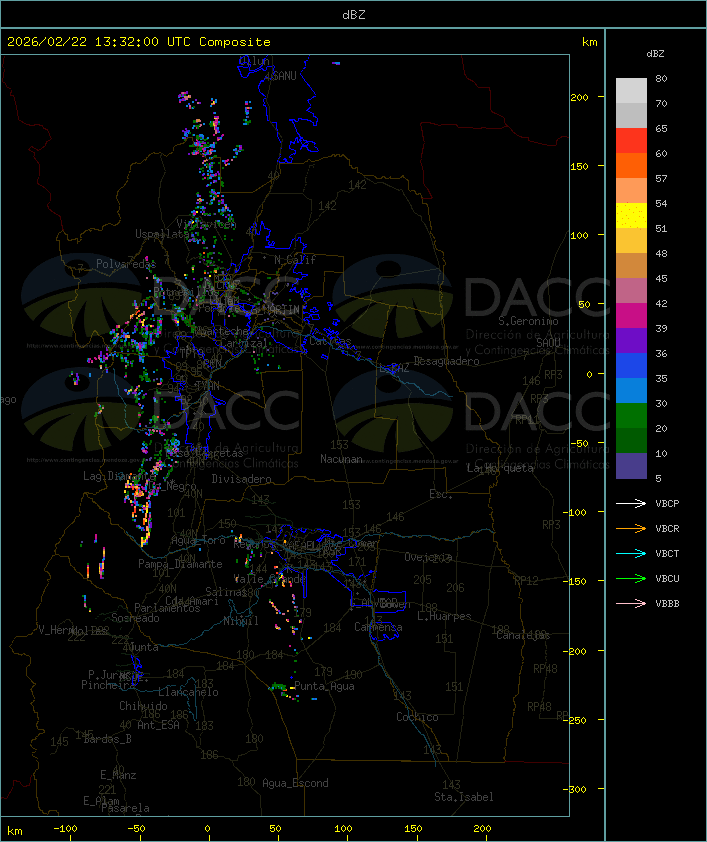This screenshot has height=842, width=707.
Task: Click the cyan VBCT arrow icon
Action: [631, 553]
